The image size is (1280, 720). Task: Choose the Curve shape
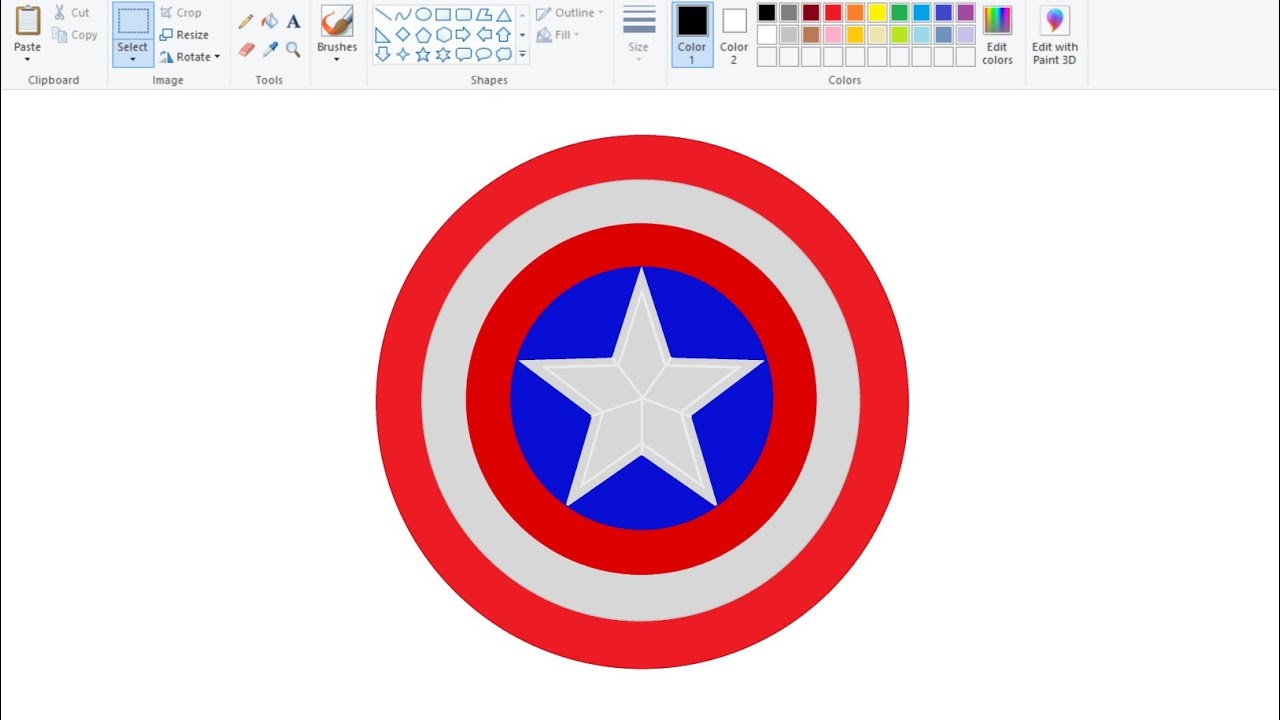point(403,14)
